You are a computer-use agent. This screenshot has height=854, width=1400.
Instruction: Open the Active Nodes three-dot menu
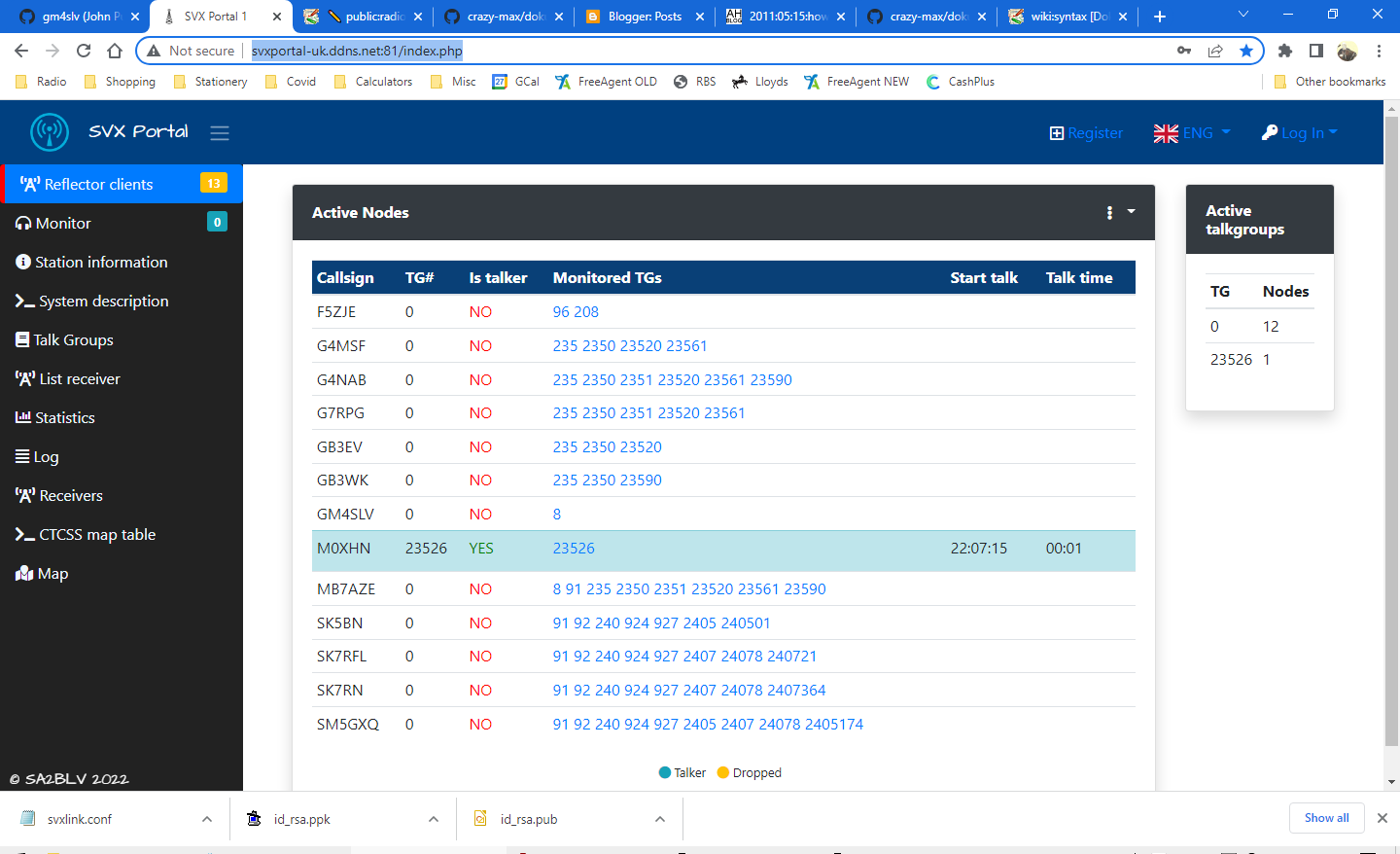pyautogui.click(x=1109, y=212)
